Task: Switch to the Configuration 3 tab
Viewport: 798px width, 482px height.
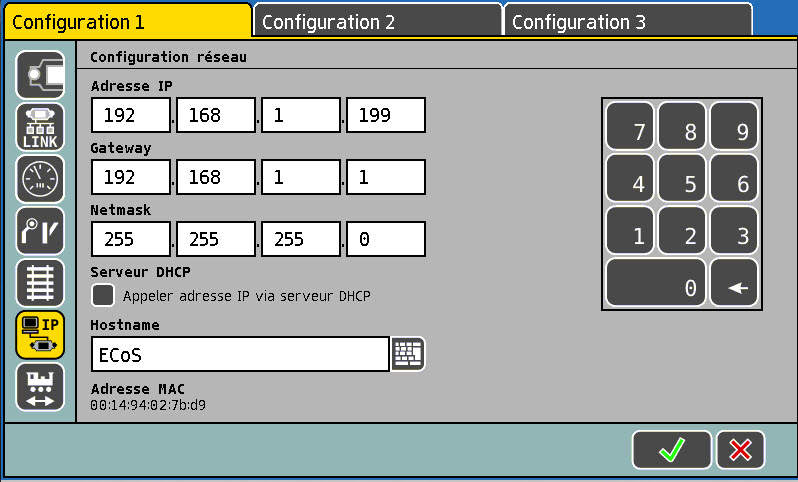Action: tap(626, 21)
